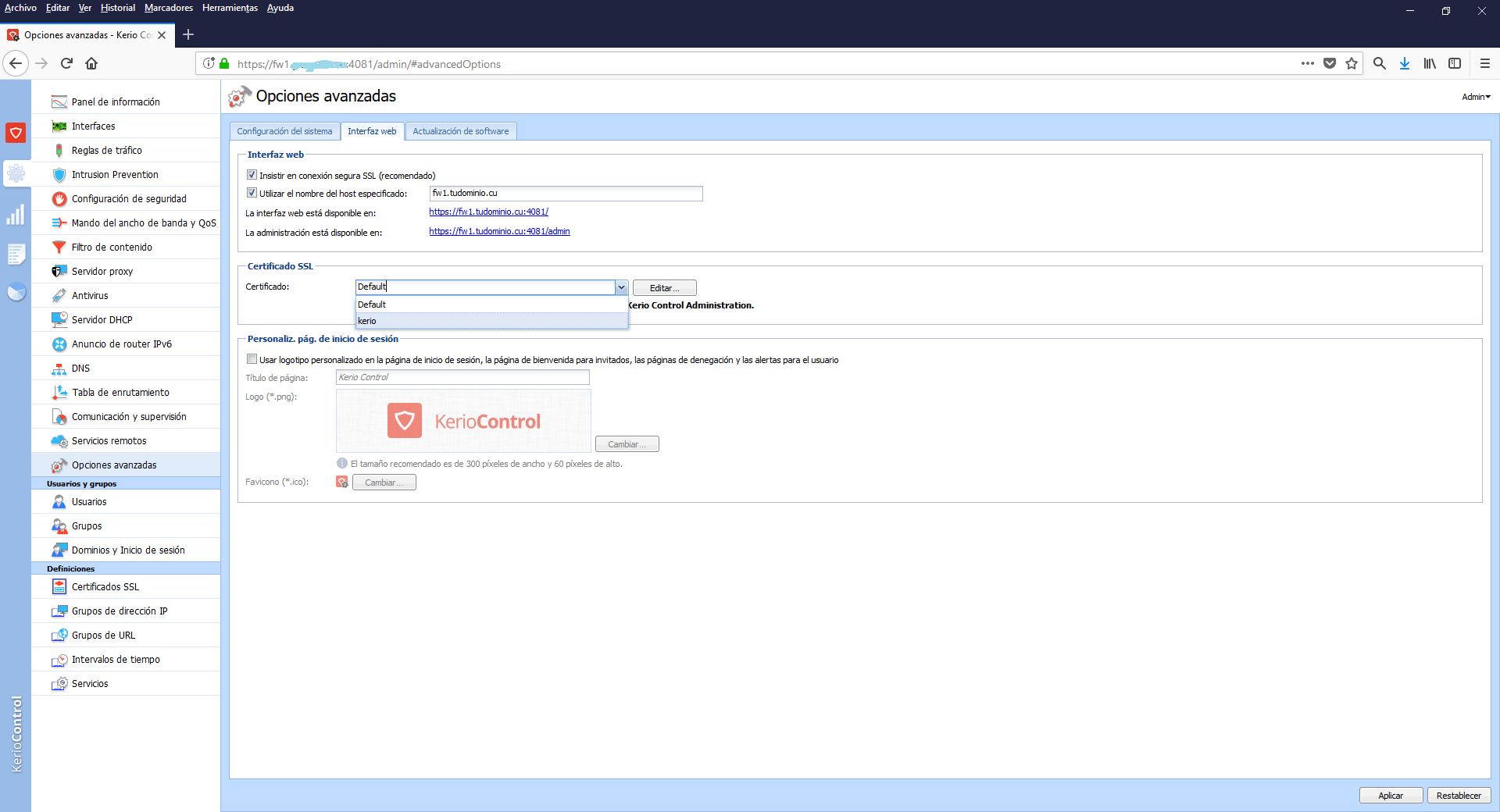1500x812 pixels.
Task: Toggle Insistir en conexión segura SSL checkbox
Action: [252, 175]
